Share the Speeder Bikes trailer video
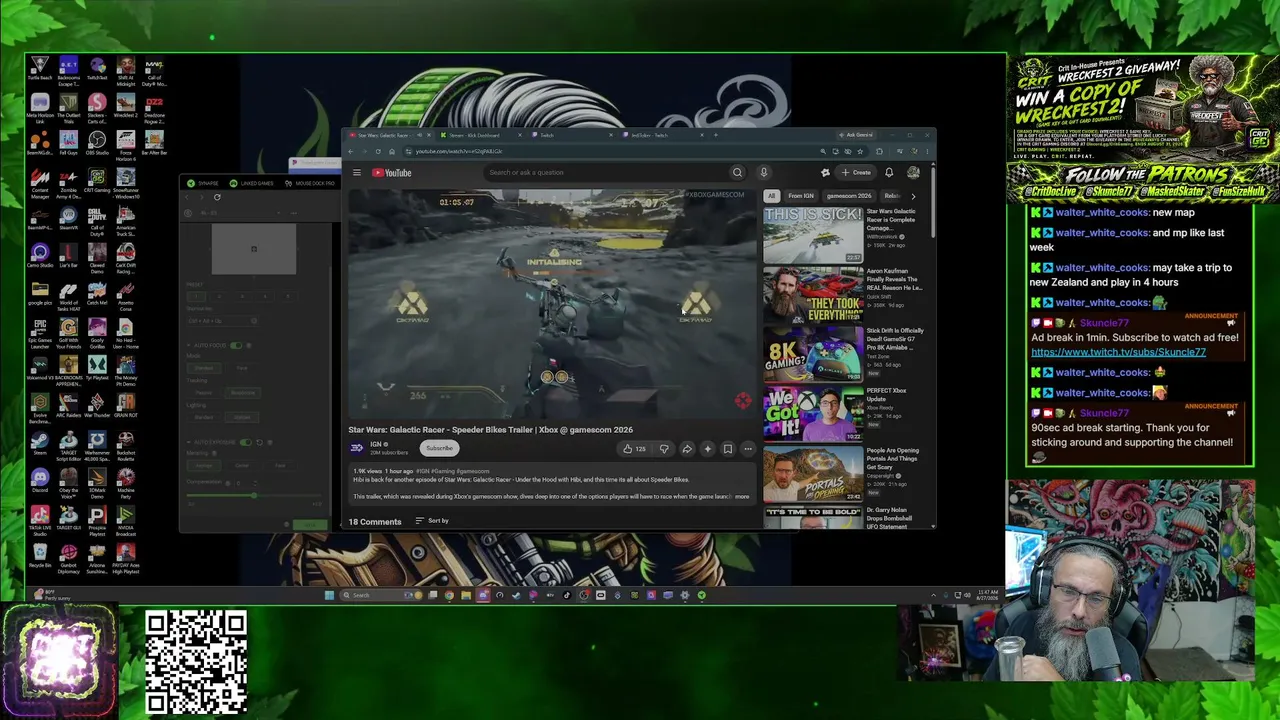 (x=687, y=449)
